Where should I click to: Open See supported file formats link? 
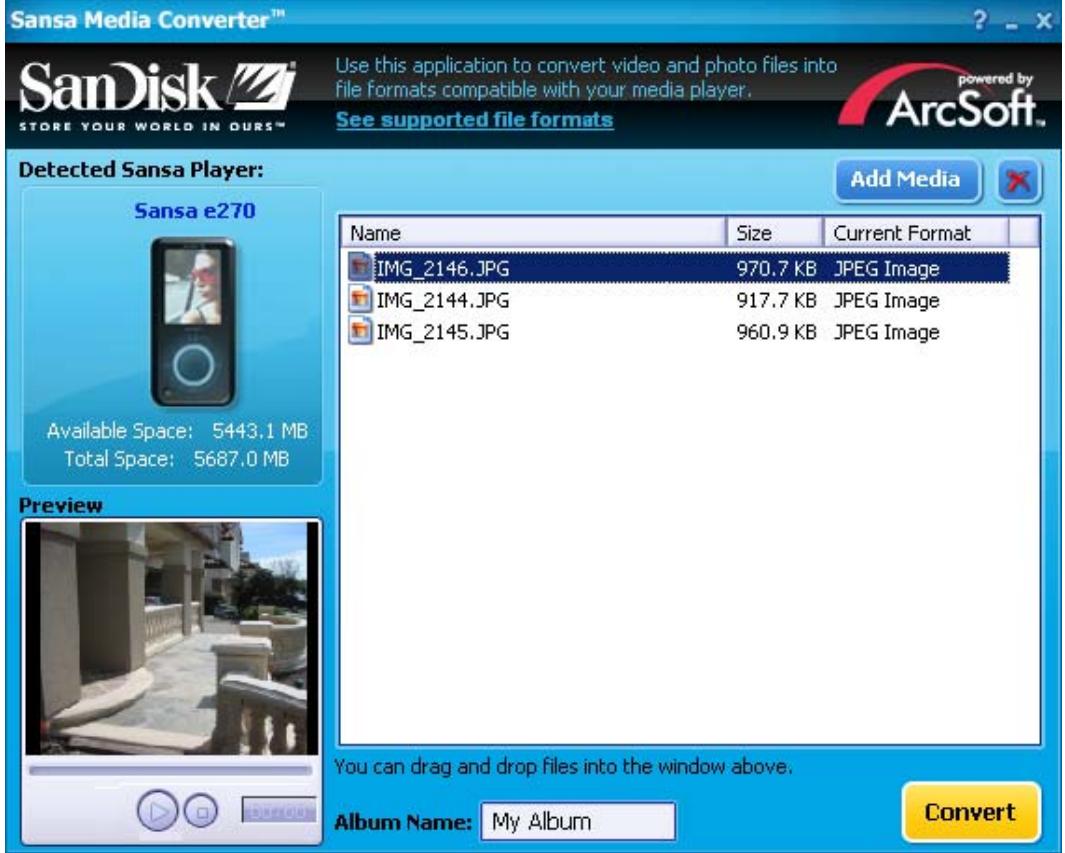[475, 120]
